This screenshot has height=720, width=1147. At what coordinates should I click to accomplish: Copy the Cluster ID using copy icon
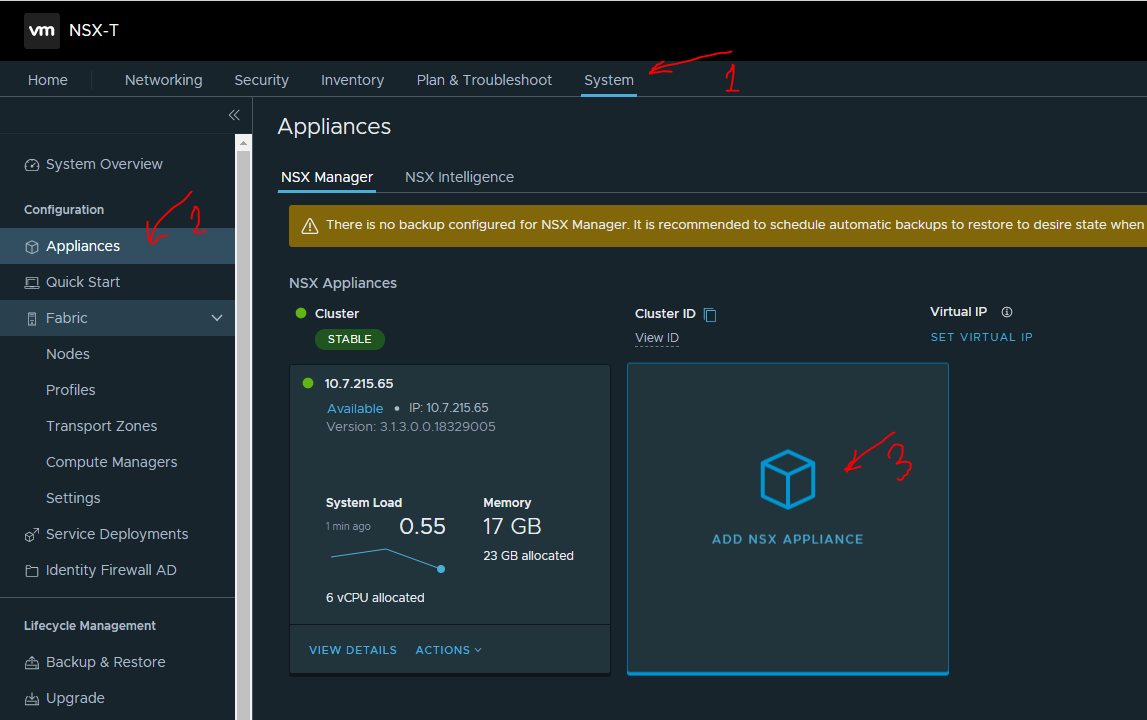click(x=710, y=315)
